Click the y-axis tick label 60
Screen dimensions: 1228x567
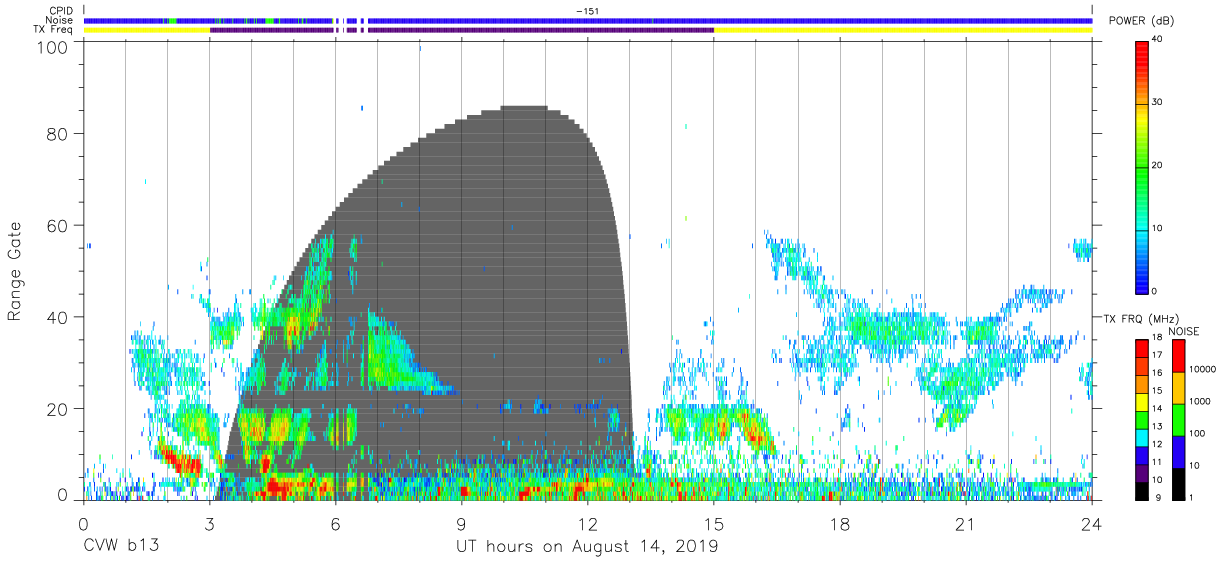[57, 226]
